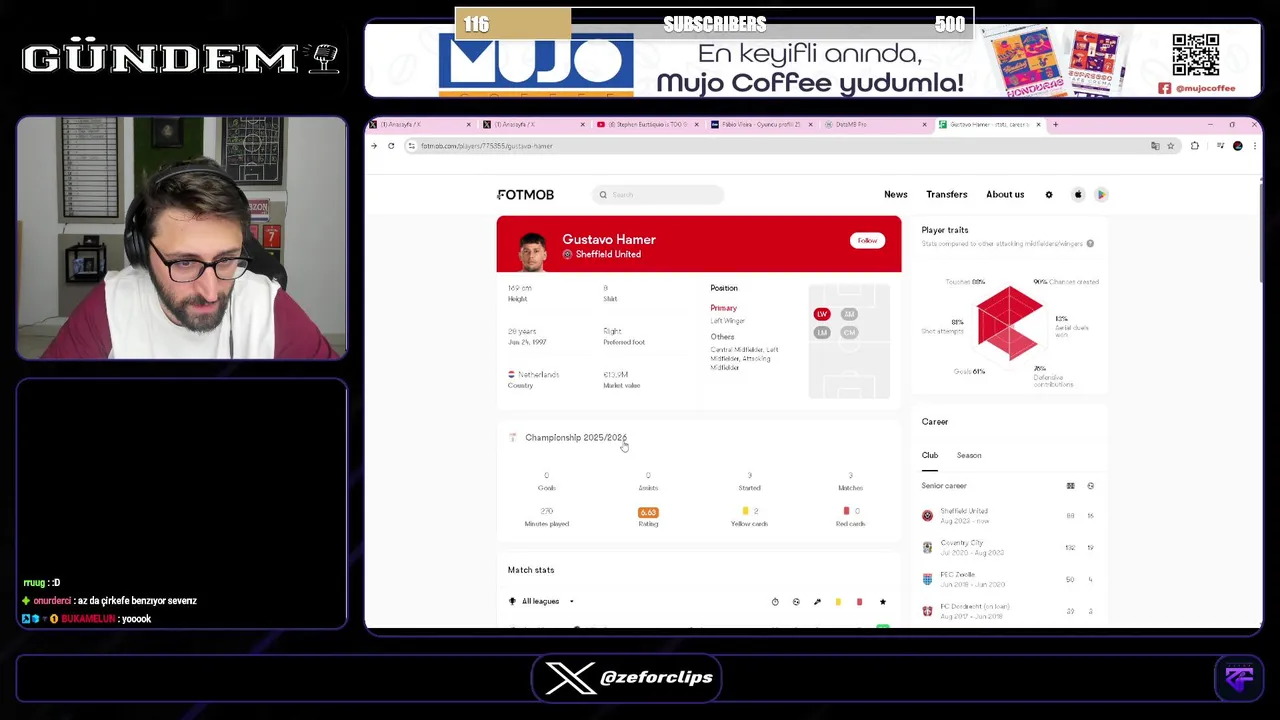The height and width of the screenshot is (720, 1280).
Task: Click the Netherlands country flag
Action: (x=511, y=374)
